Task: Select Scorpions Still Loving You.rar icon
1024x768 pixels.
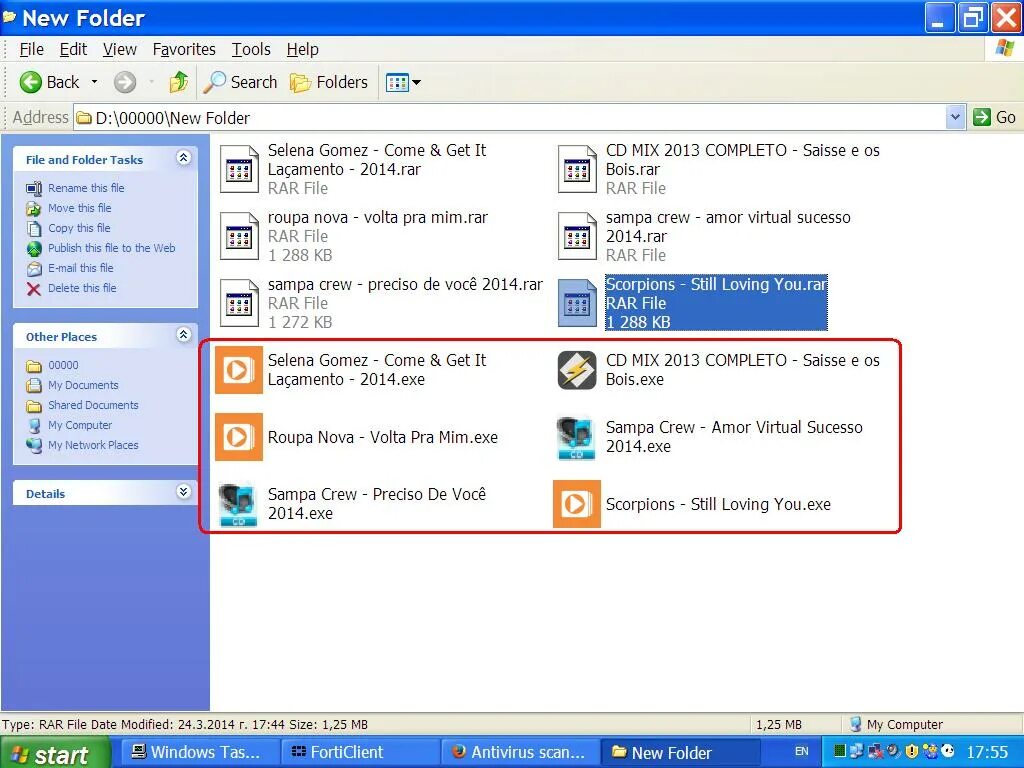Action: tap(577, 303)
